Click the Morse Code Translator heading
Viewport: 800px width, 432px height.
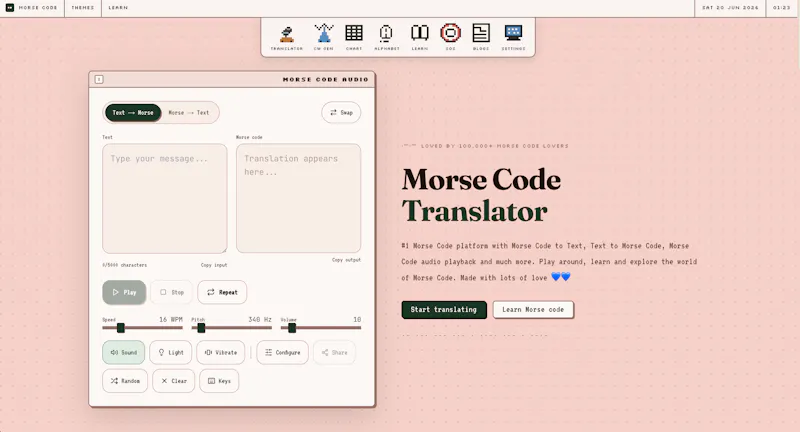click(481, 195)
